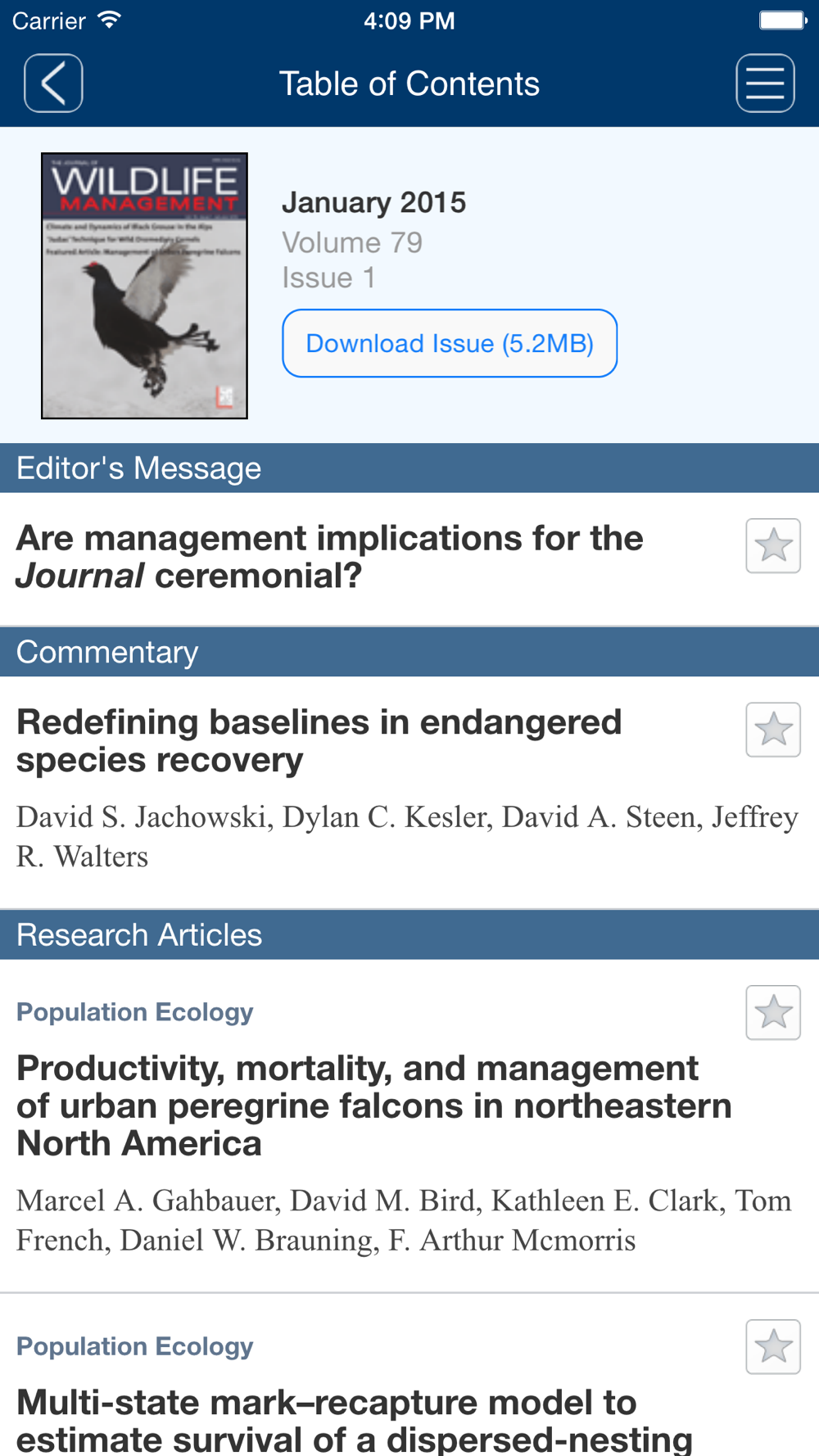The height and width of the screenshot is (1456, 819).
Task: Open the hamburger menu icon
Action: [x=765, y=84]
